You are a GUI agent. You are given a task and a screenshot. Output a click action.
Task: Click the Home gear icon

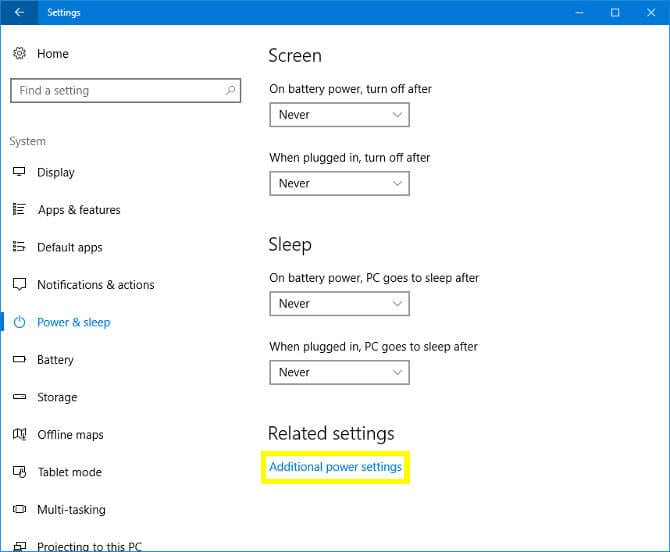[x=19, y=53]
